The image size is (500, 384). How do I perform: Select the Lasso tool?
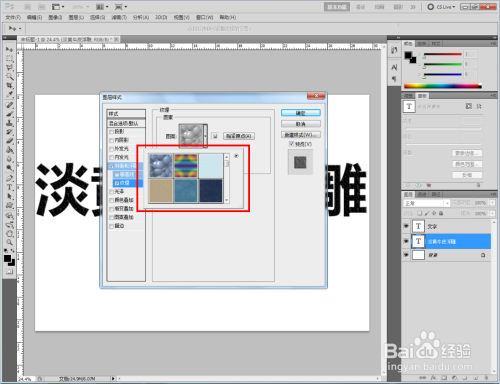(x=9, y=68)
